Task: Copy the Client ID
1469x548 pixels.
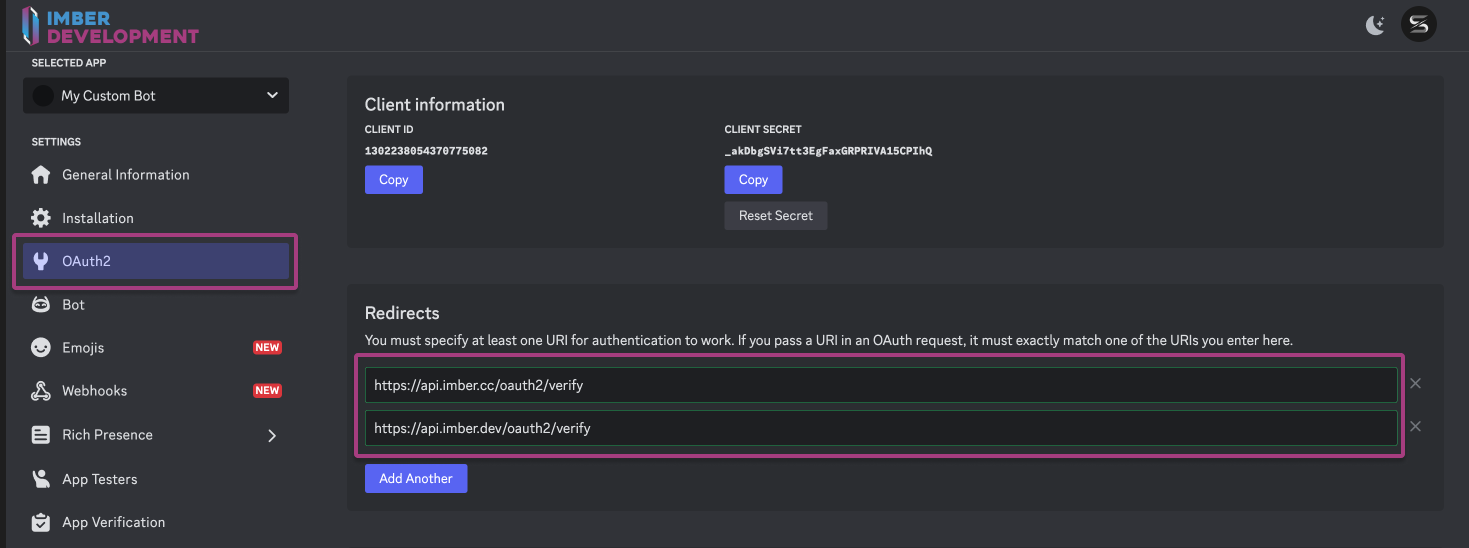Action: [393, 180]
